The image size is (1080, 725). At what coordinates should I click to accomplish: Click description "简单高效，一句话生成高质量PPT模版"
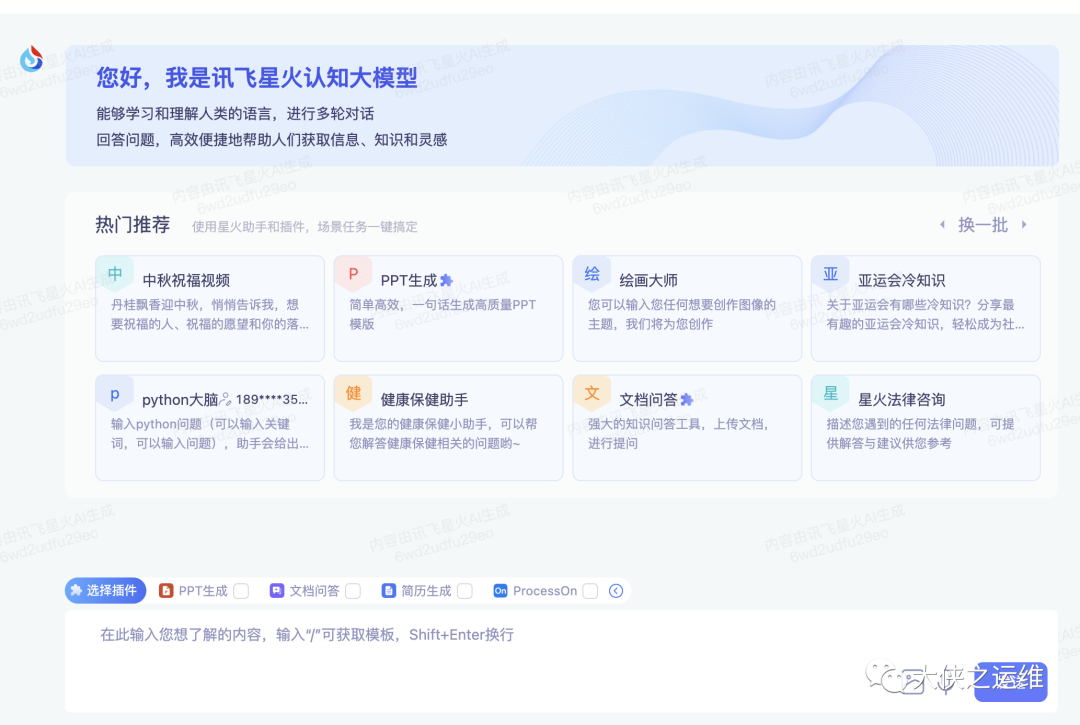coord(442,314)
